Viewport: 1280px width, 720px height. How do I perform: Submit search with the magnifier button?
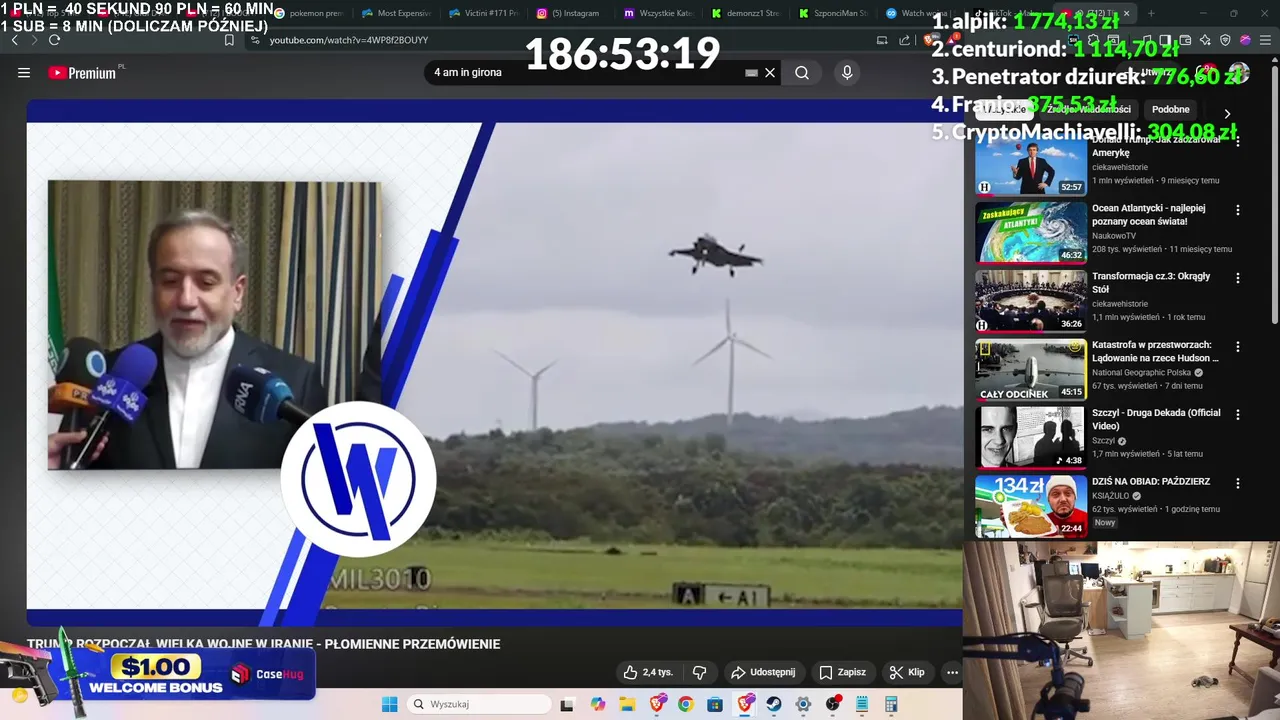pyautogui.click(x=802, y=72)
